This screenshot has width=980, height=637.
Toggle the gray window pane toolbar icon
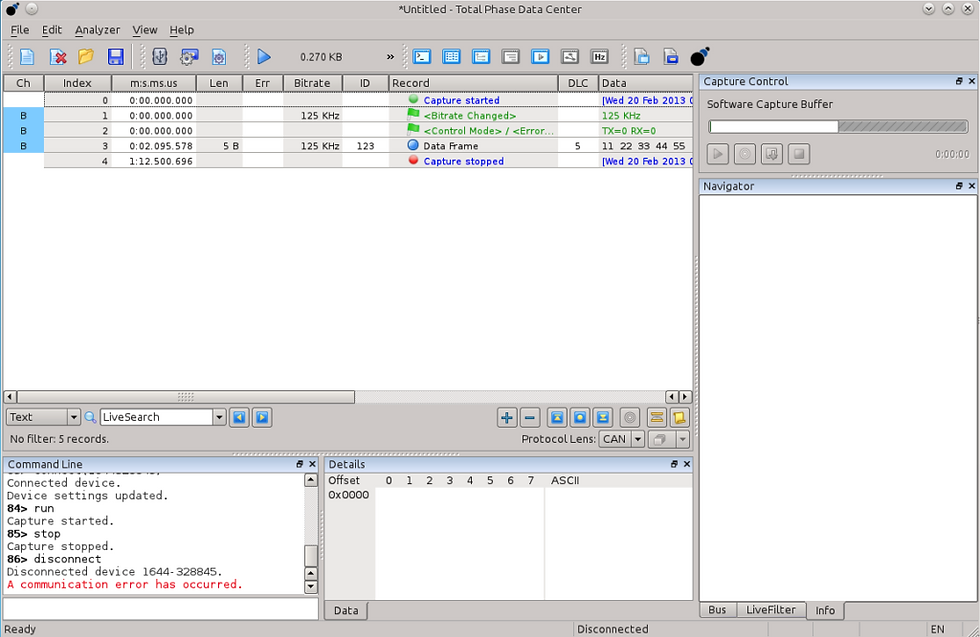(x=511, y=57)
